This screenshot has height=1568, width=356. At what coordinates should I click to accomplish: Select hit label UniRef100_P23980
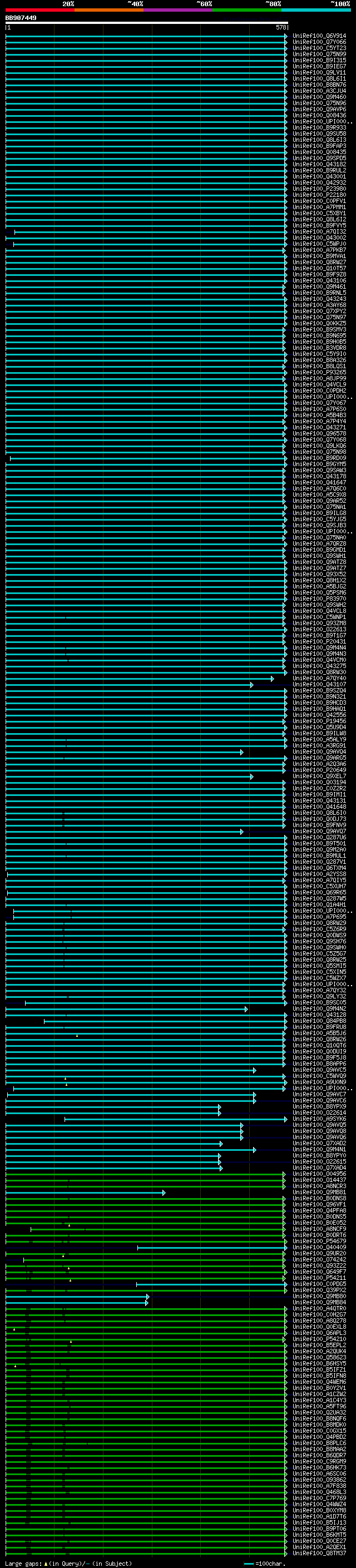pos(319,189)
